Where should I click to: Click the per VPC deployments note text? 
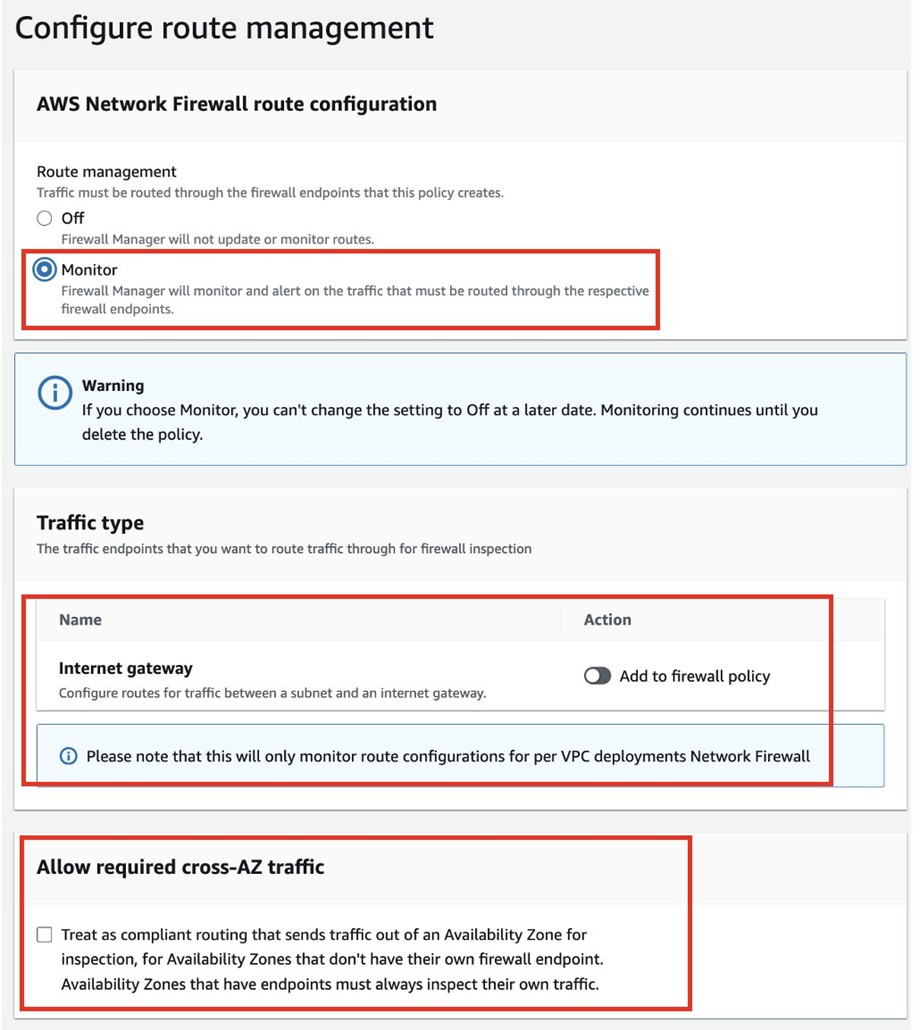point(448,756)
